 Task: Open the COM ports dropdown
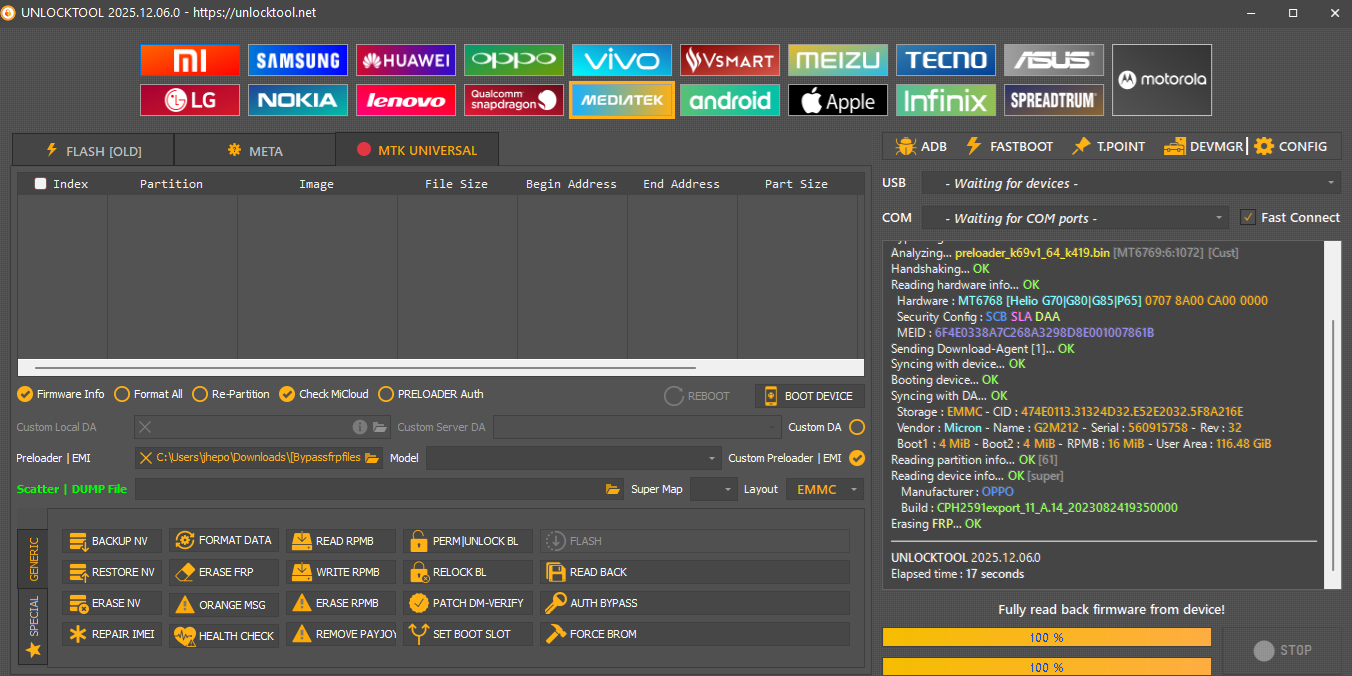(x=1075, y=218)
